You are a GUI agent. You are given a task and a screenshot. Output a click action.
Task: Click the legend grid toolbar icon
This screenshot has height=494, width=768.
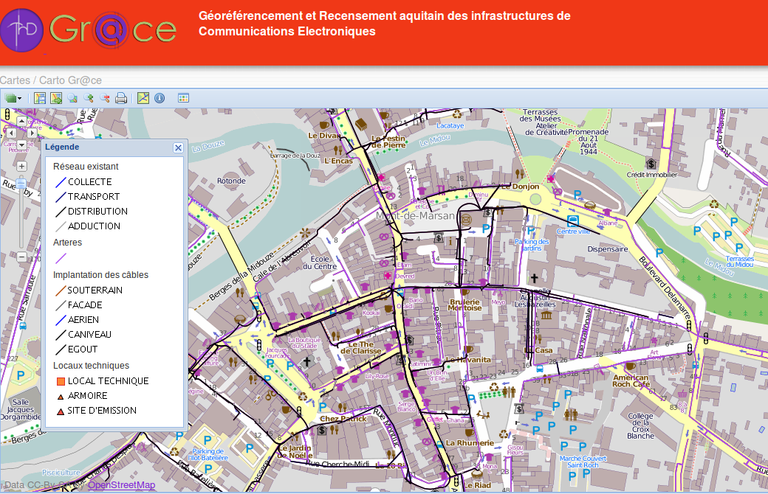click(x=183, y=98)
